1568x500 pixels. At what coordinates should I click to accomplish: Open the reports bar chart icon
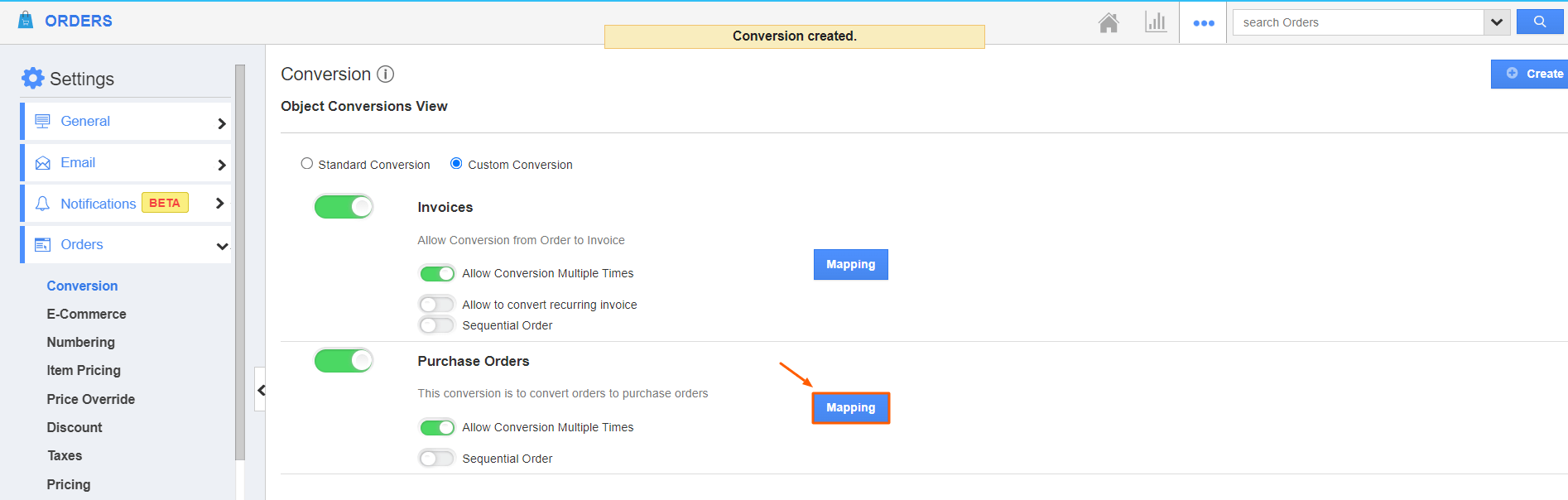point(1156,22)
